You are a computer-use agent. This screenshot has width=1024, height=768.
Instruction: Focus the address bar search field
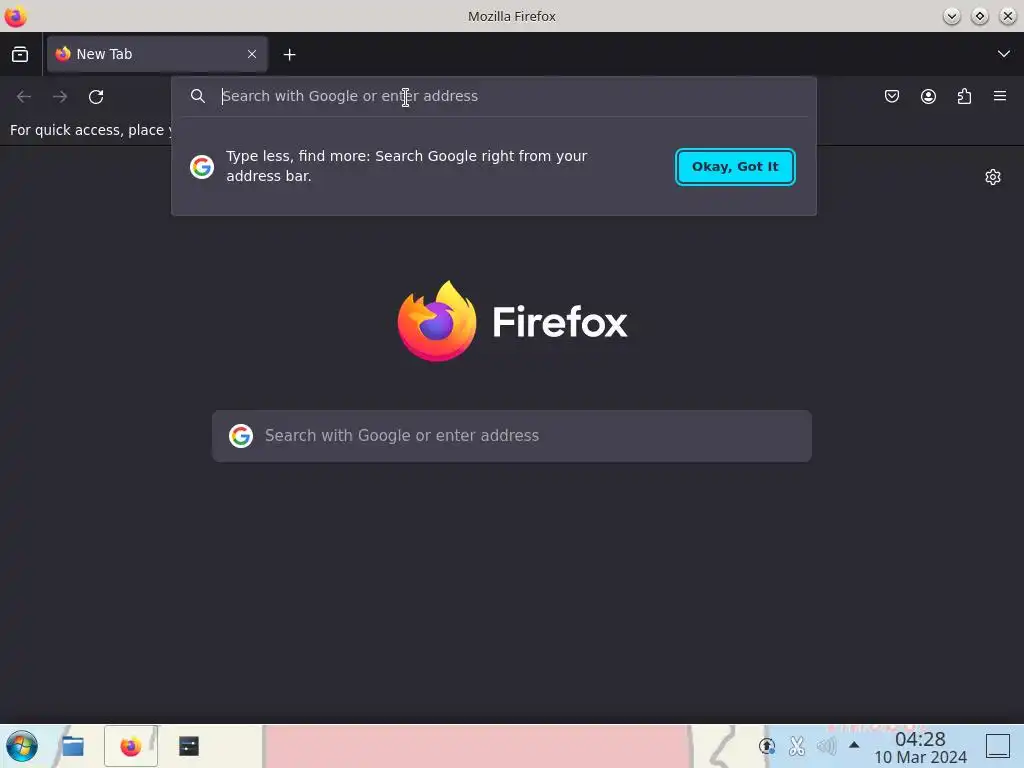click(494, 96)
